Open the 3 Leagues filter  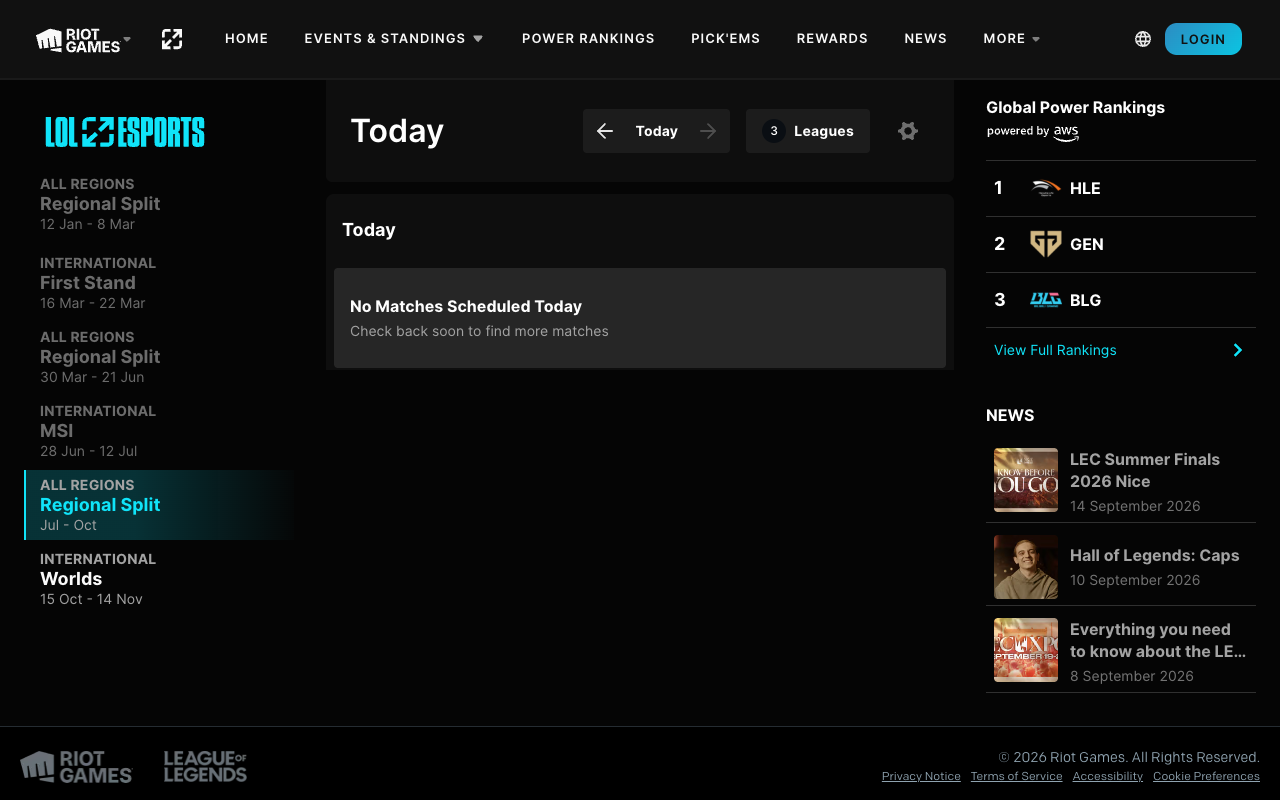[808, 131]
